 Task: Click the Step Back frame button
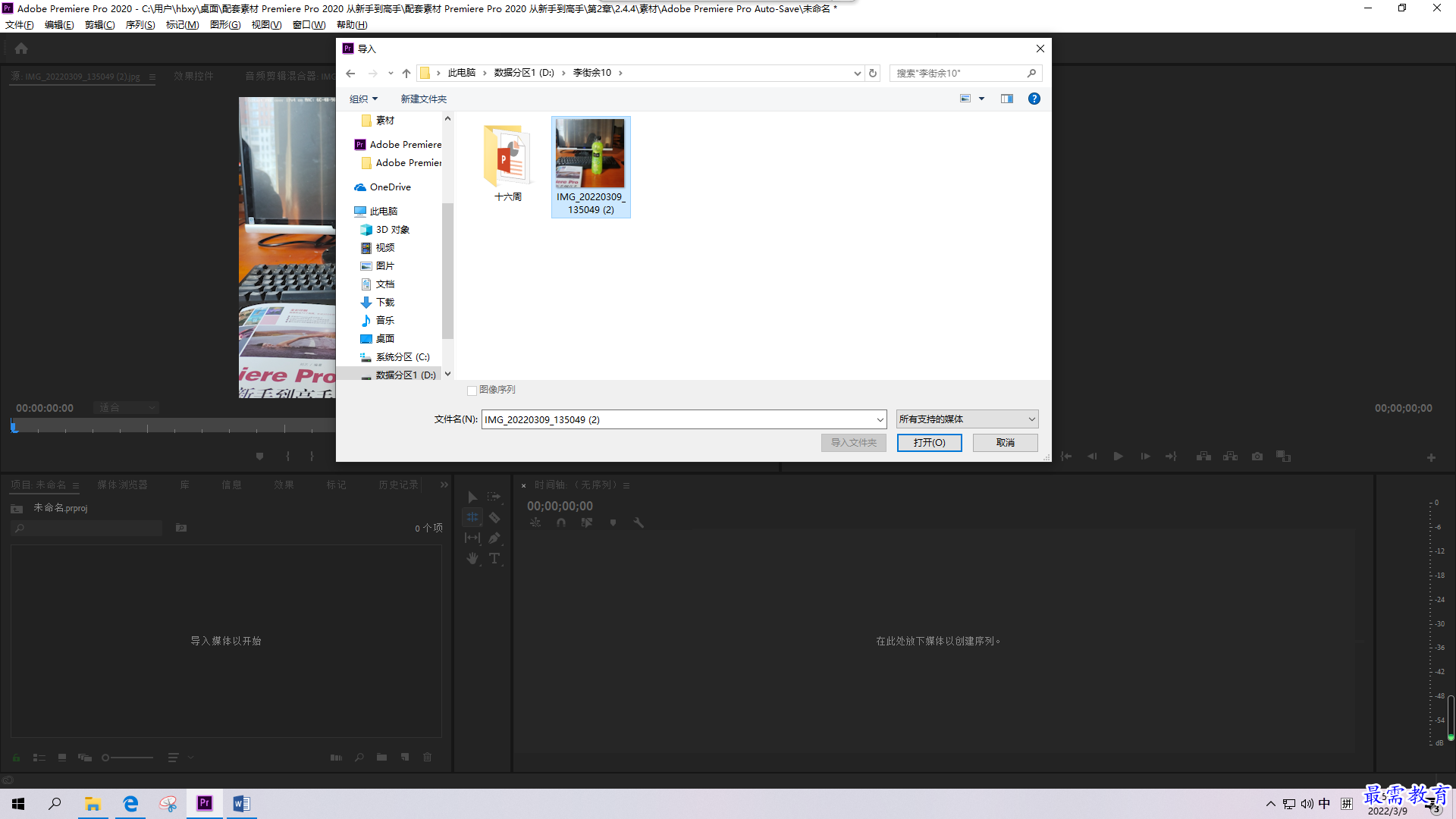coord(1092,457)
